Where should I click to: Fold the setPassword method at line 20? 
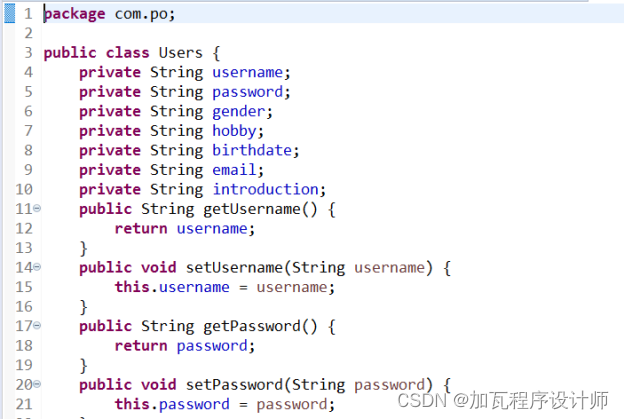pyautogui.click(x=37, y=384)
